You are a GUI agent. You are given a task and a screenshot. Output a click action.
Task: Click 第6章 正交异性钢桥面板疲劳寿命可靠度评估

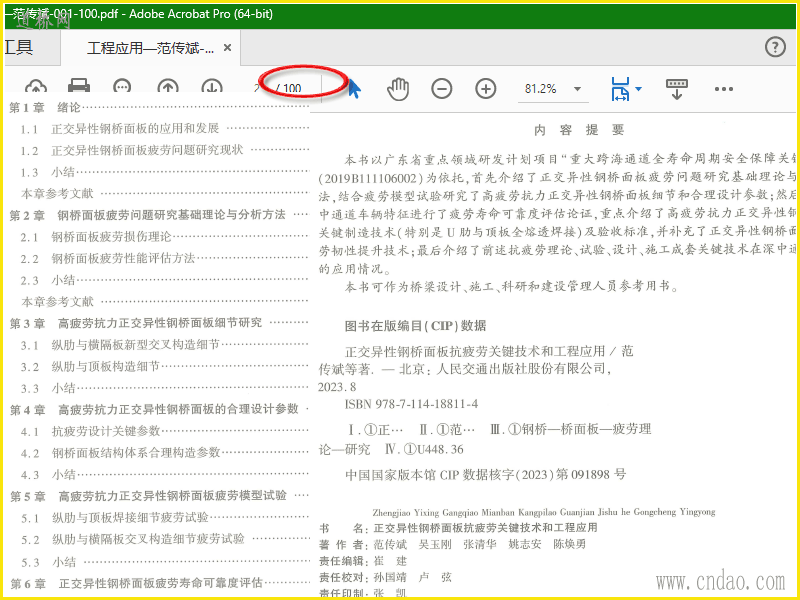click(x=159, y=583)
